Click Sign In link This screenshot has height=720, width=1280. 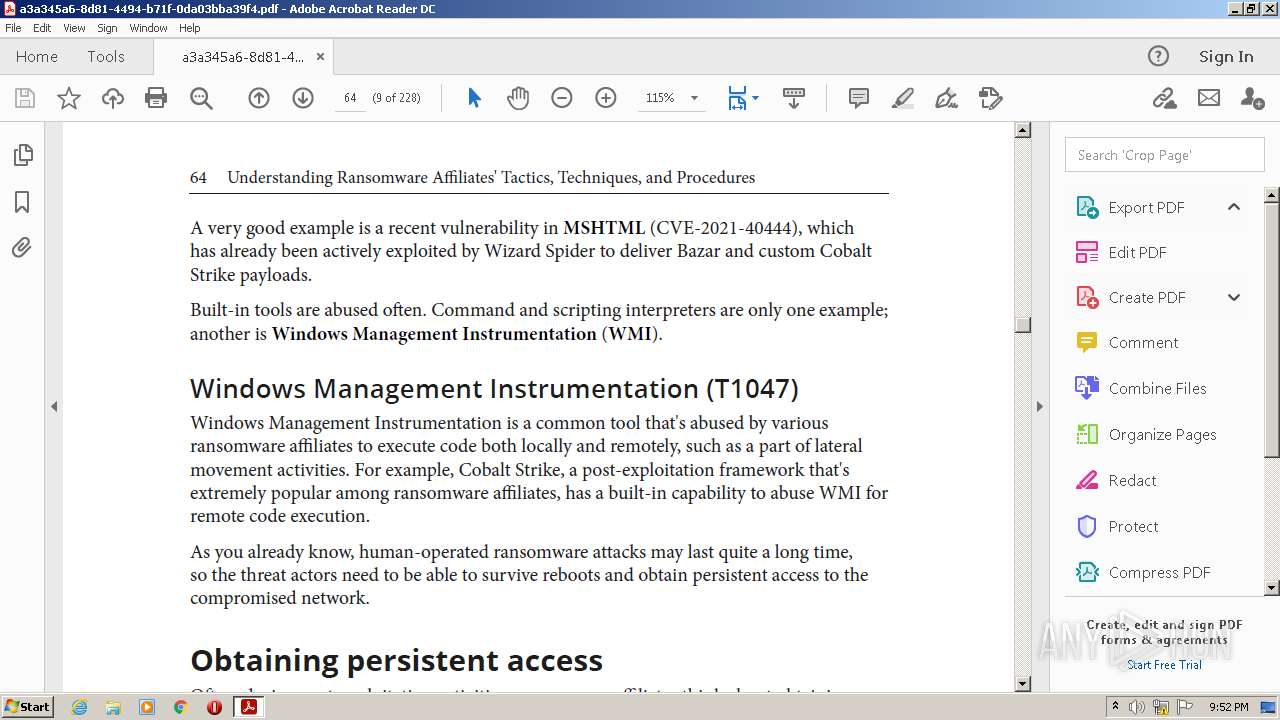(x=1226, y=56)
